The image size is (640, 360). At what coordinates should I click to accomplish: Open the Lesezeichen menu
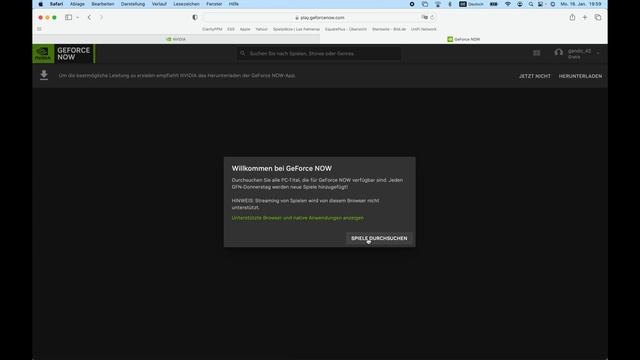[187, 4]
